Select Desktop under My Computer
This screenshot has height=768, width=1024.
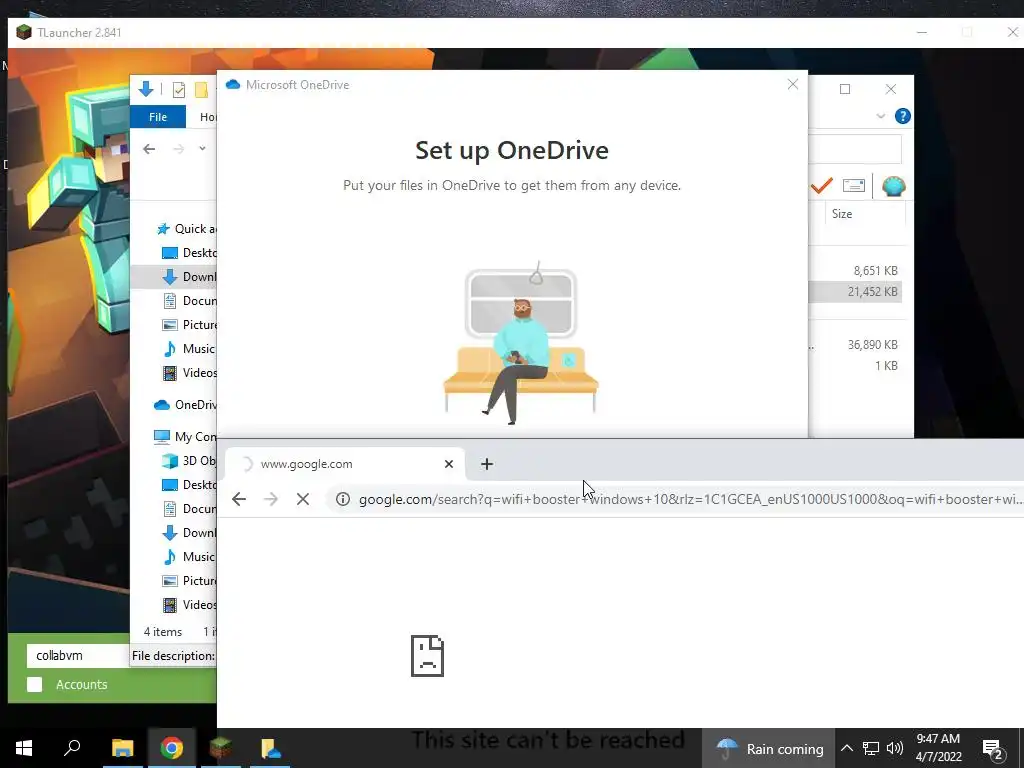pyautogui.click(x=189, y=485)
